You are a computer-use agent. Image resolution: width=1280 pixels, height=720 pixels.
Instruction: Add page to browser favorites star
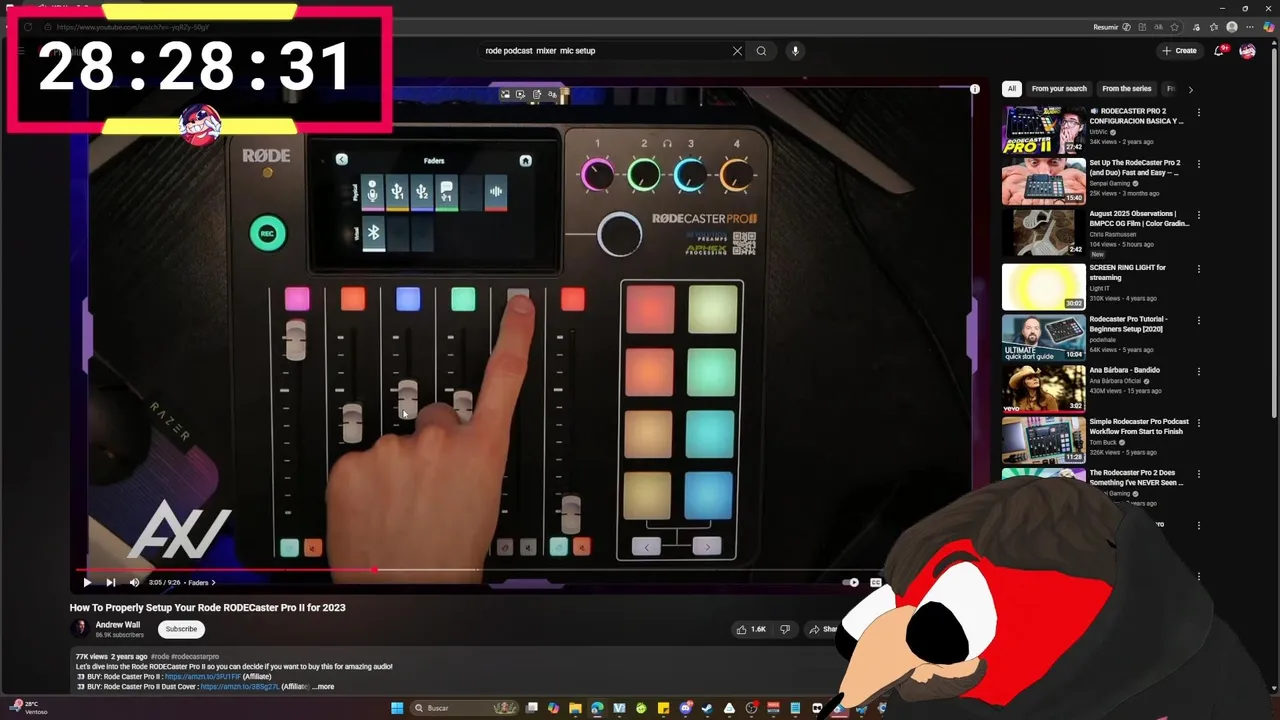tap(1174, 27)
